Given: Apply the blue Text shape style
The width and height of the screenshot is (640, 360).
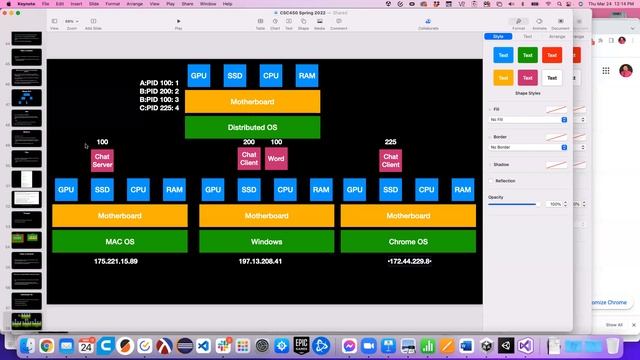Looking at the screenshot, I should tap(503, 55).
